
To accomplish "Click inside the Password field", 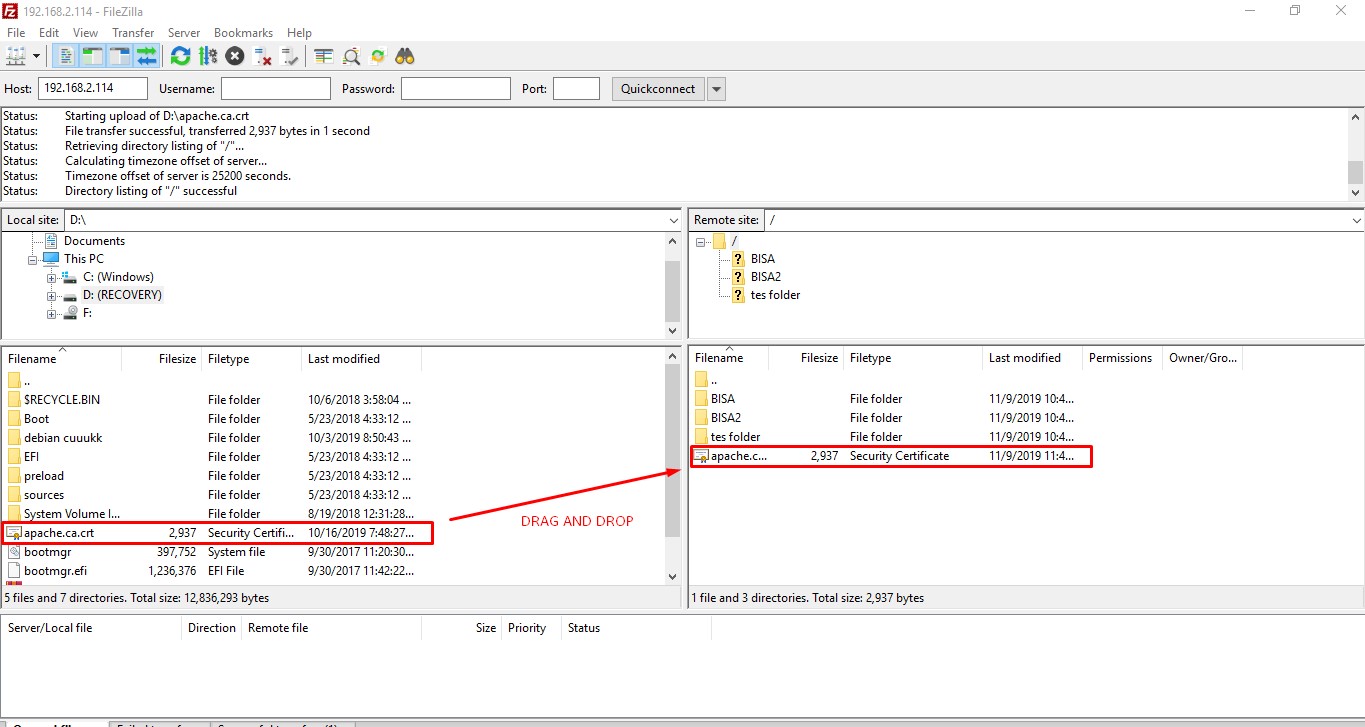I will (455, 88).
